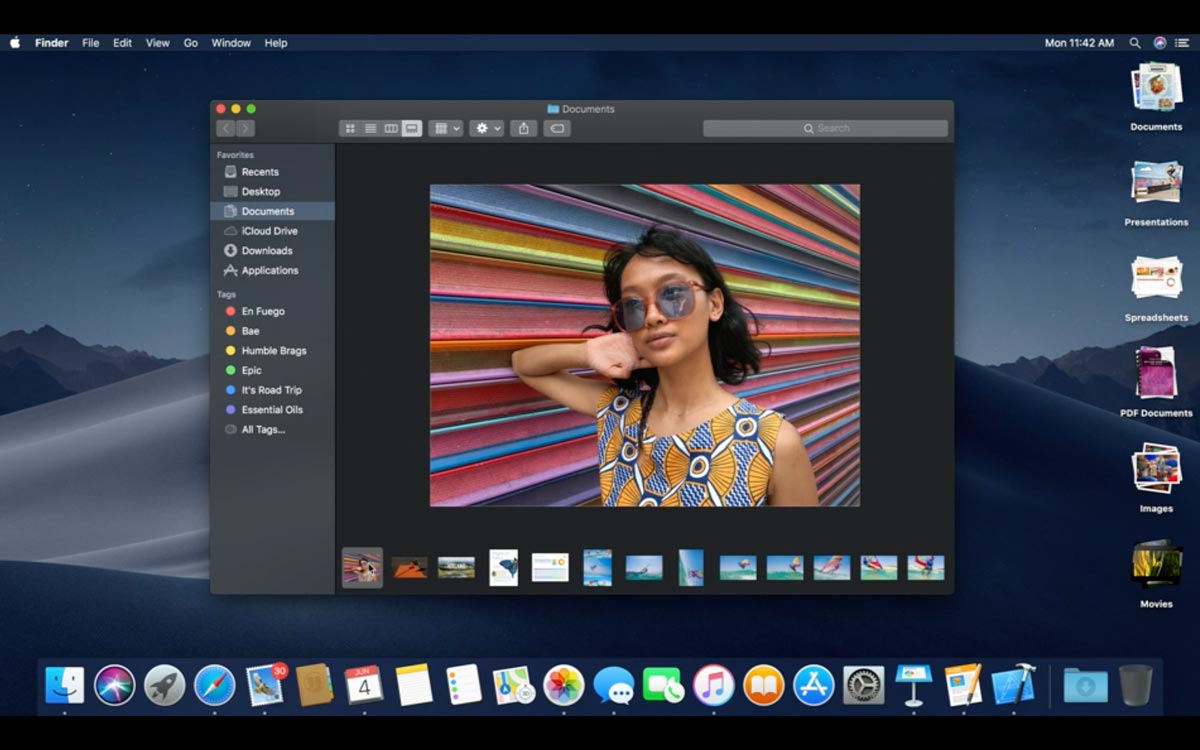
Task: Click the Finder search field
Action: 825,128
